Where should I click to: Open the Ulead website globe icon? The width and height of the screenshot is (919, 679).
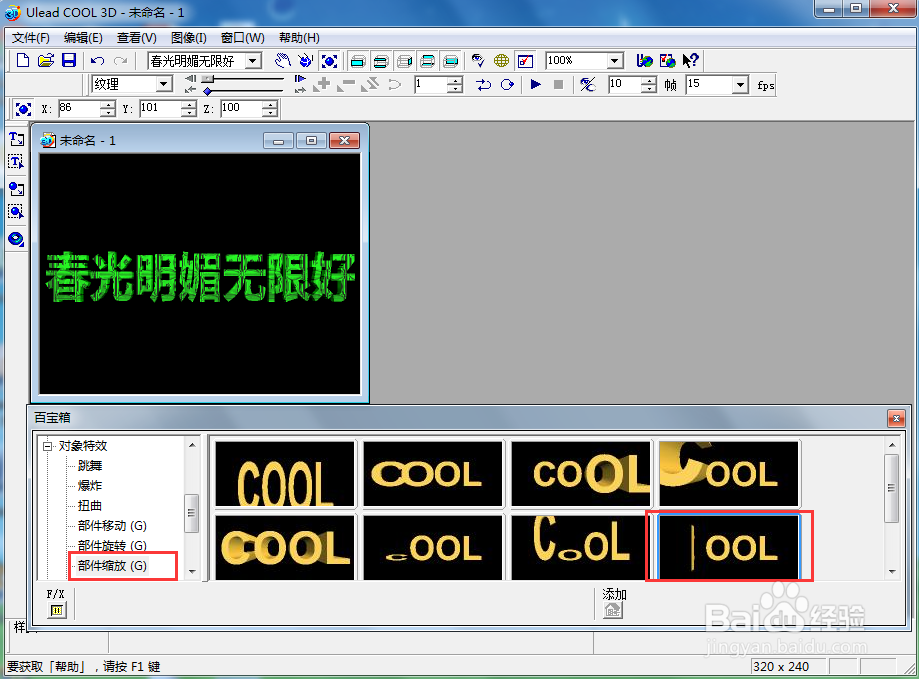pos(644,60)
